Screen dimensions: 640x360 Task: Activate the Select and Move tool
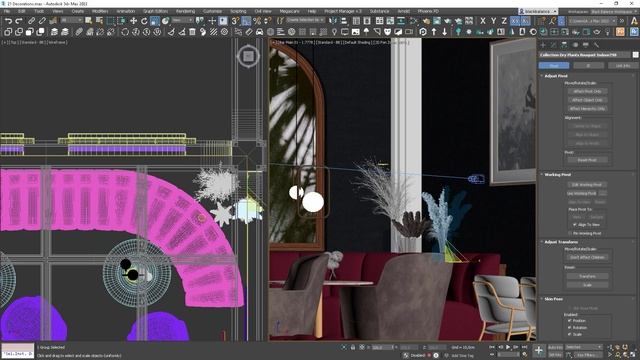tap(133, 20)
